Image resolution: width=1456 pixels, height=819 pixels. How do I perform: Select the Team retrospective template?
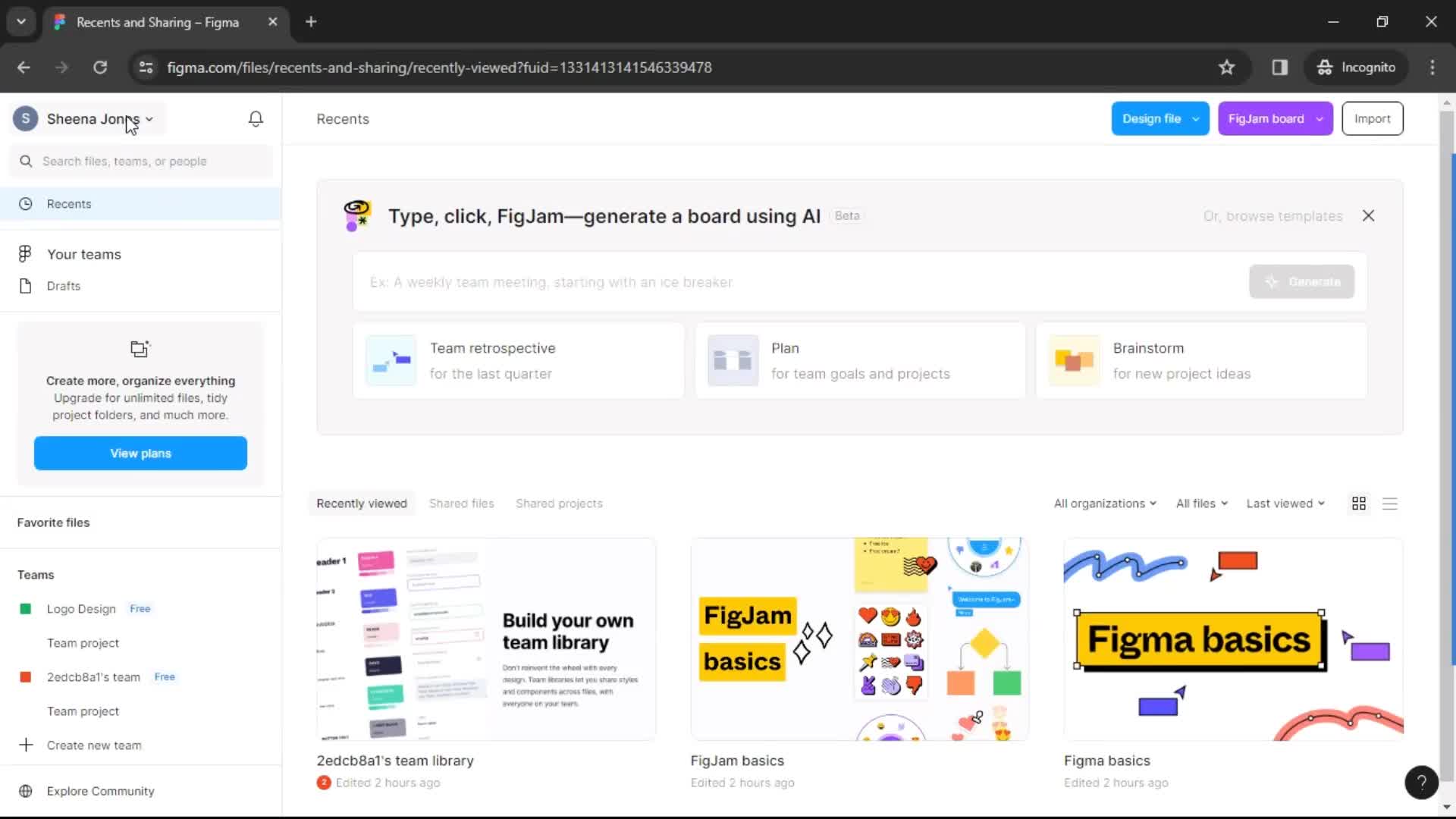coord(518,360)
